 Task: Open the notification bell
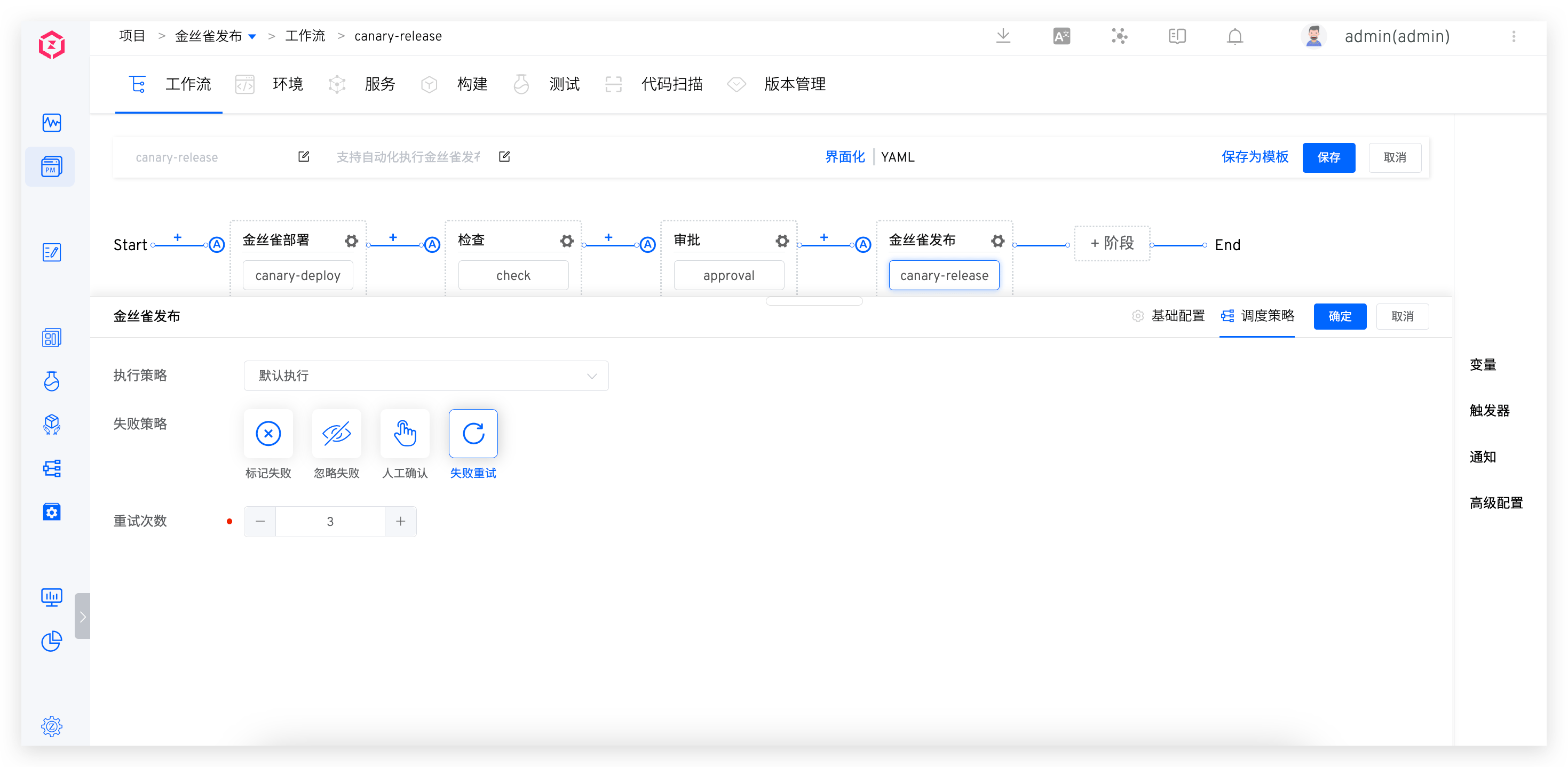[x=1235, y=36]
